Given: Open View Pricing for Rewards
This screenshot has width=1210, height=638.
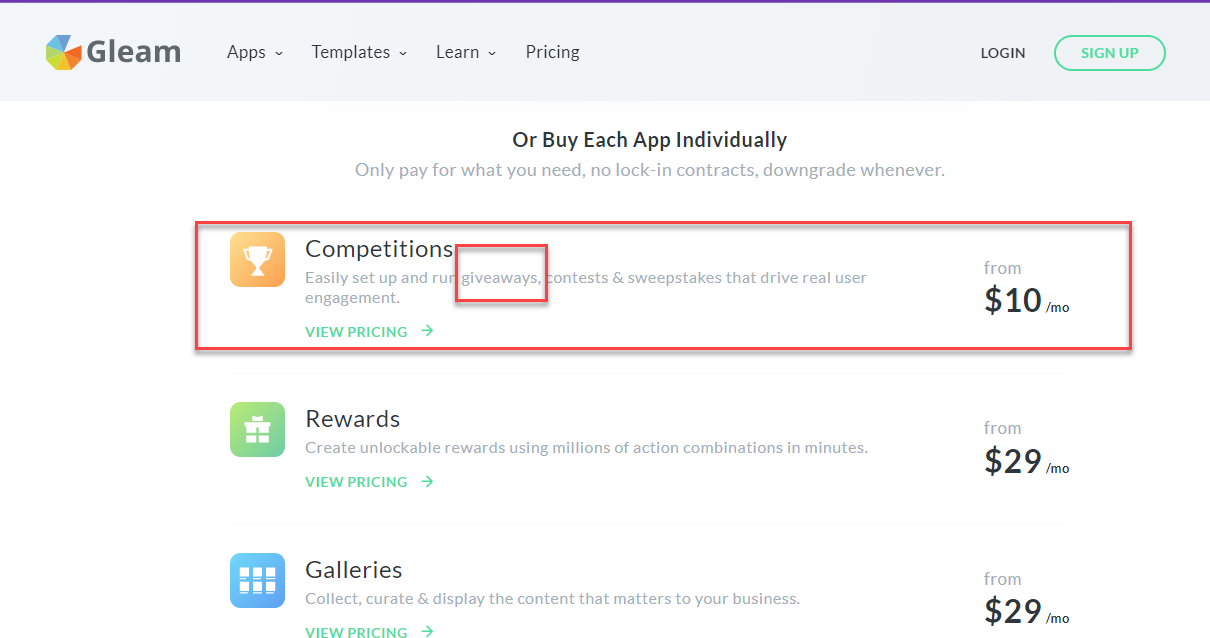Looking at the screenshot, I should (356, 482).
